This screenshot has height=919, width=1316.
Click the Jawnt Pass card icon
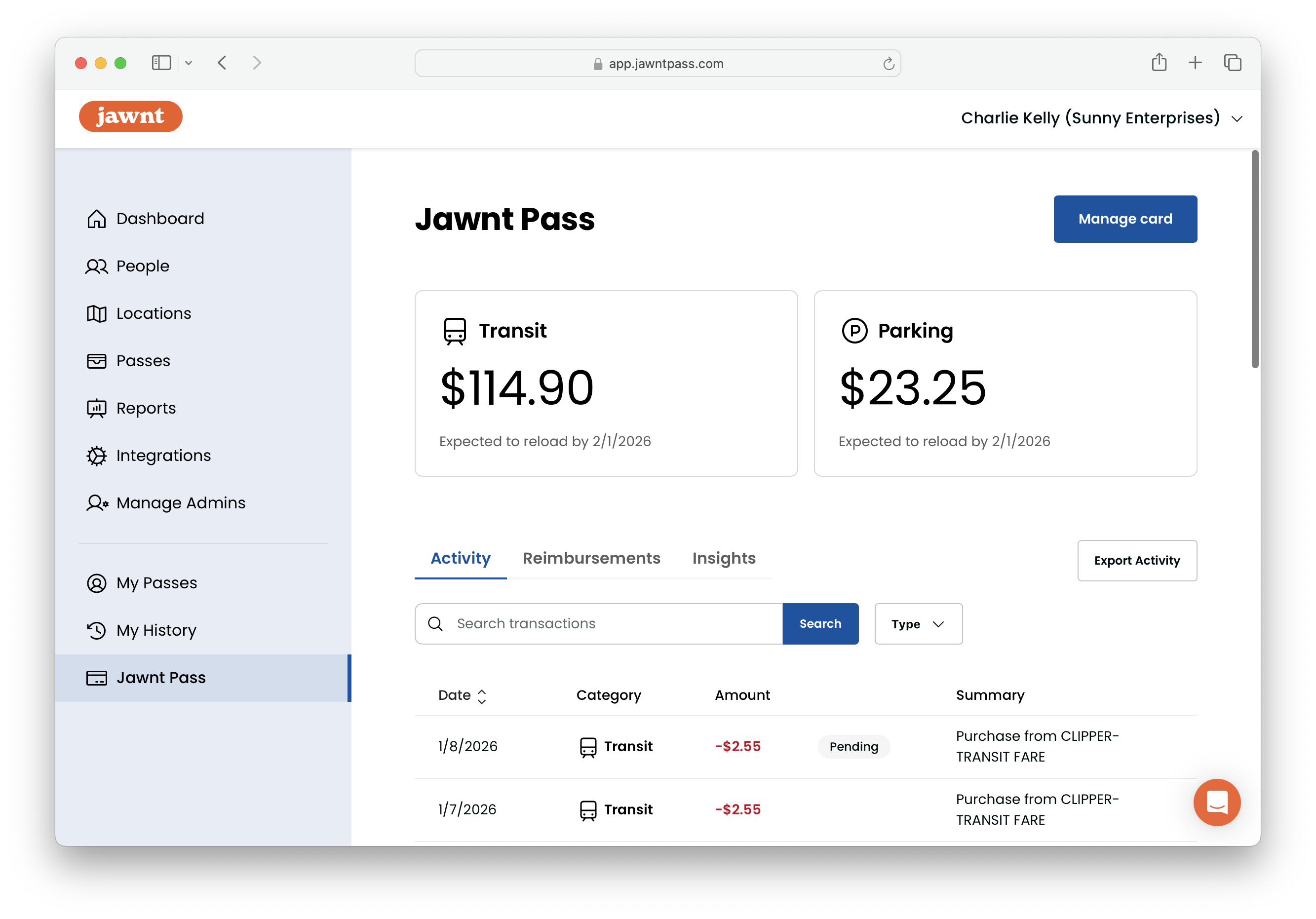(96, 678)
